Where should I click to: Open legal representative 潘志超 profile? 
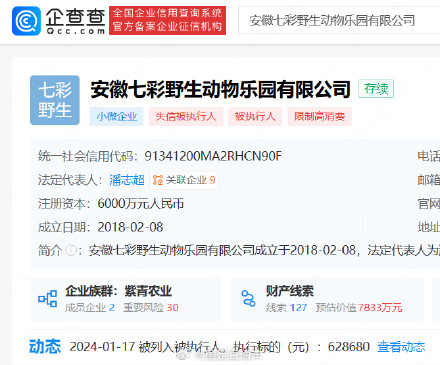[x=127, y=180]
